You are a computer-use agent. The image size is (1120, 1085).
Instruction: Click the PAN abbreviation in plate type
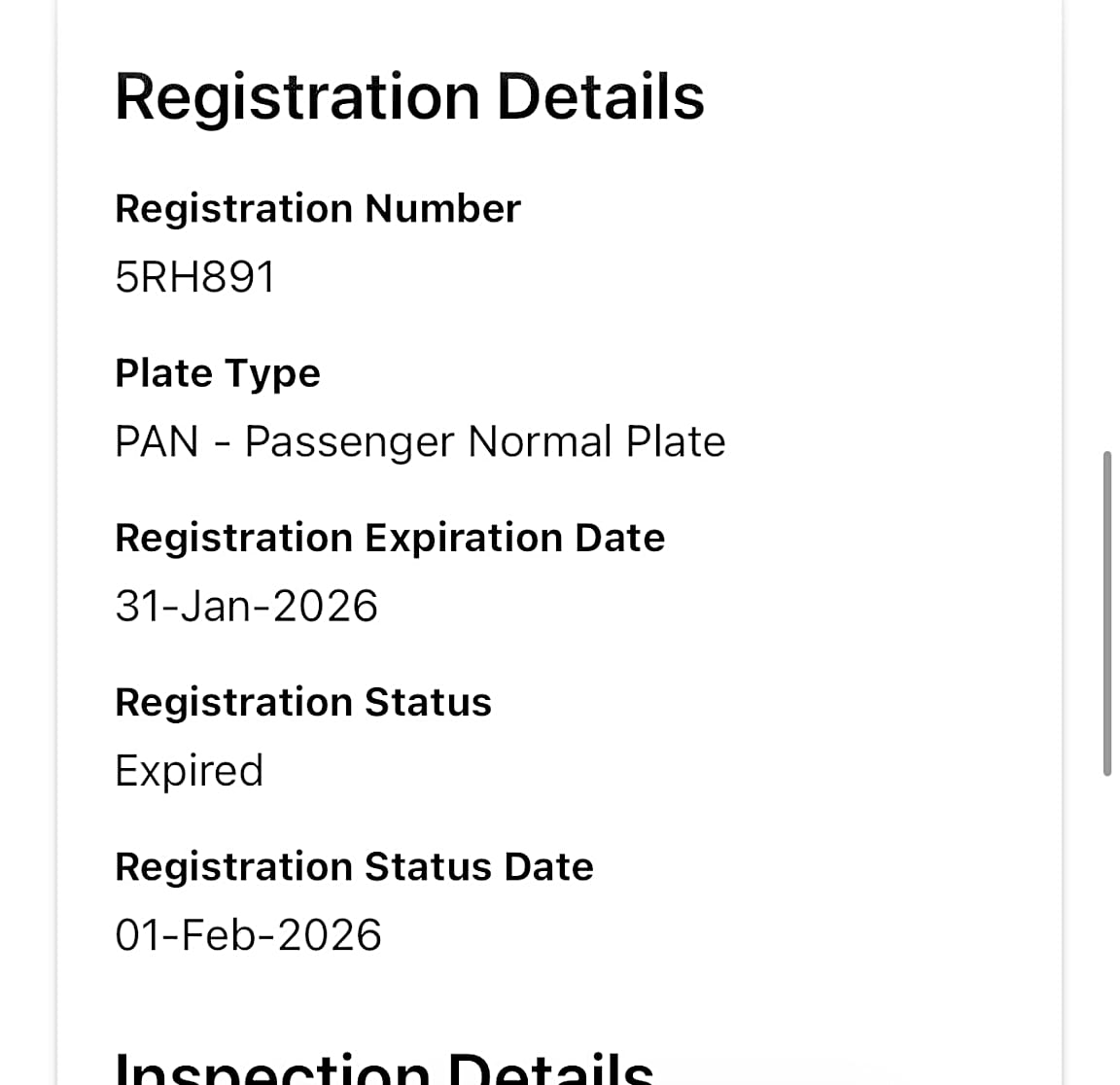pos(156,441)
